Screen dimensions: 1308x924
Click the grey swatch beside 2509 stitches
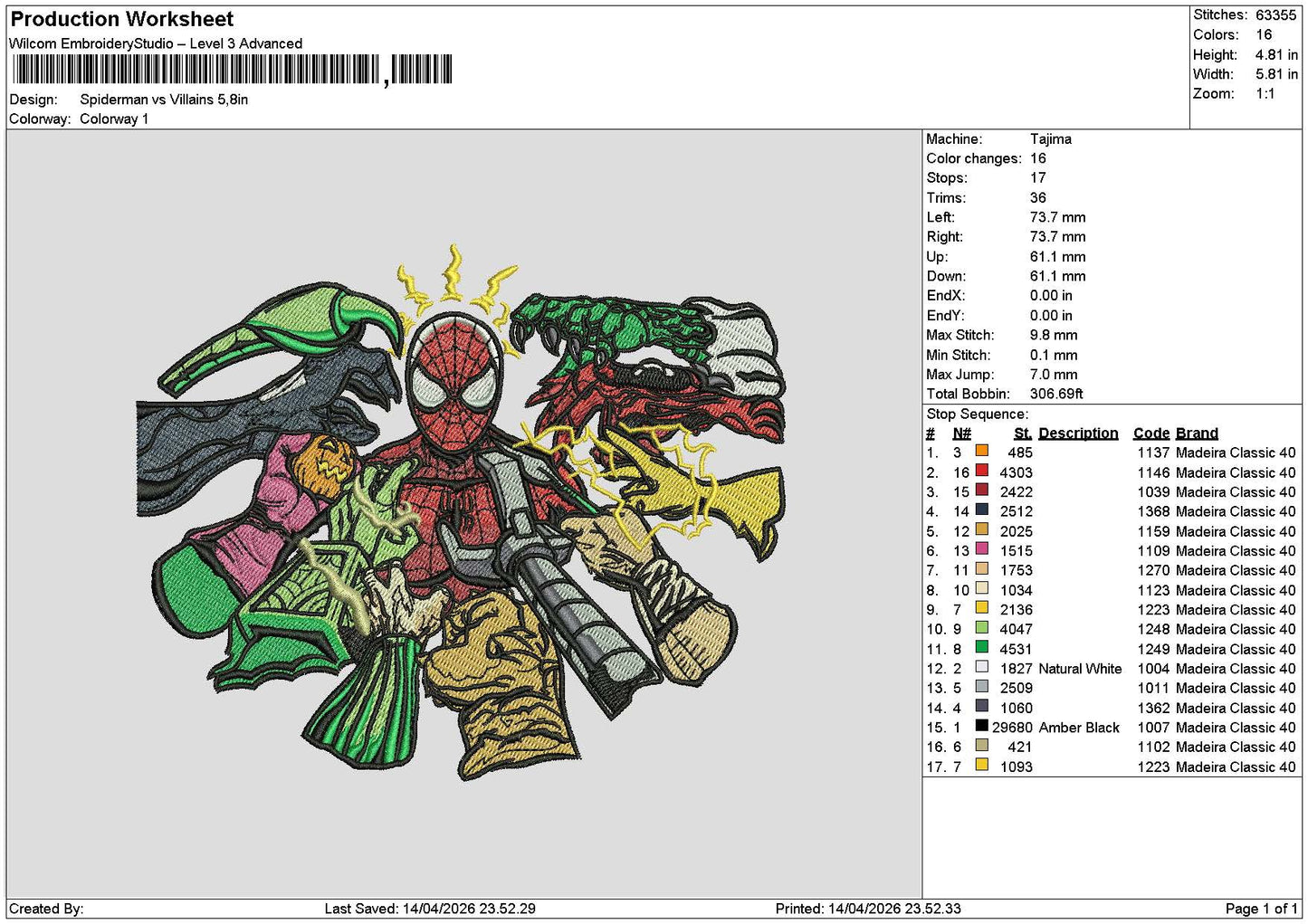click(981, 687)
